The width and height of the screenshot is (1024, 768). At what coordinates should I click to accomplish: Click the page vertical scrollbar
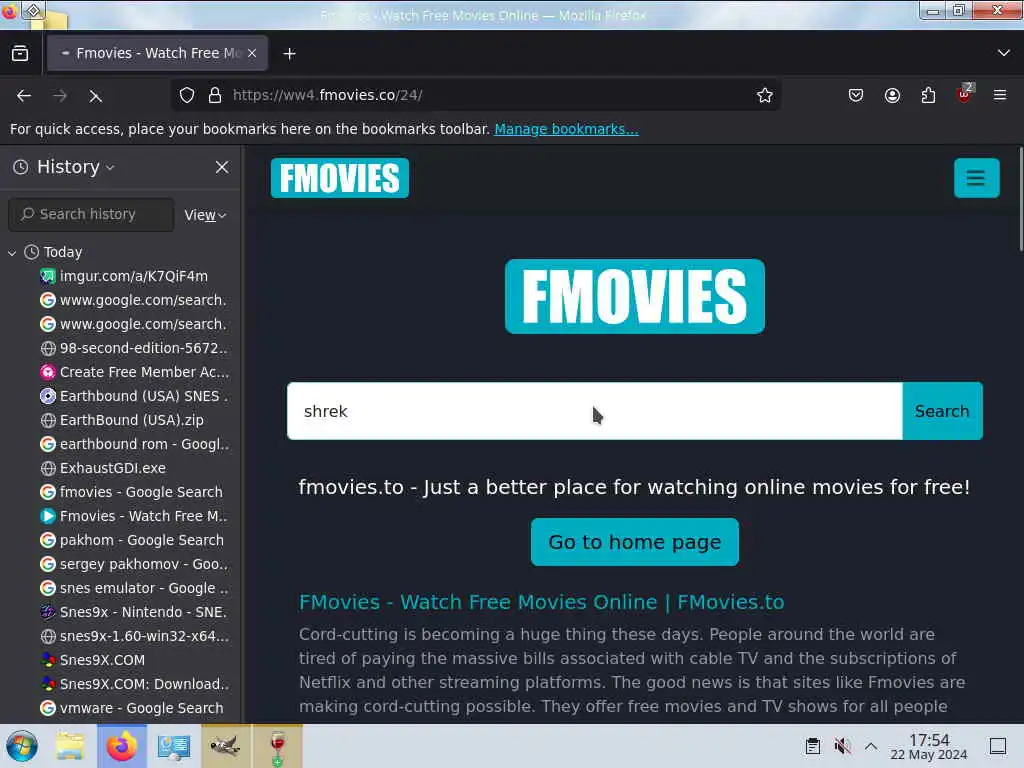1020,199
